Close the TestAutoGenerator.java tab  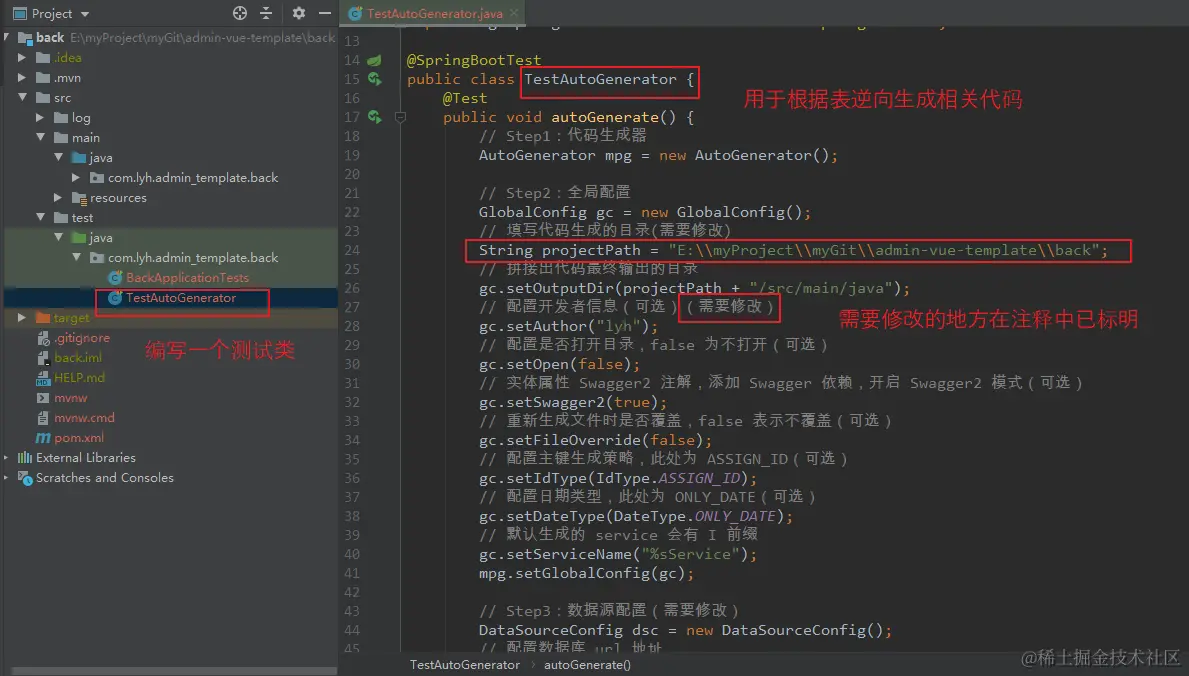click(x=514, y=13)
